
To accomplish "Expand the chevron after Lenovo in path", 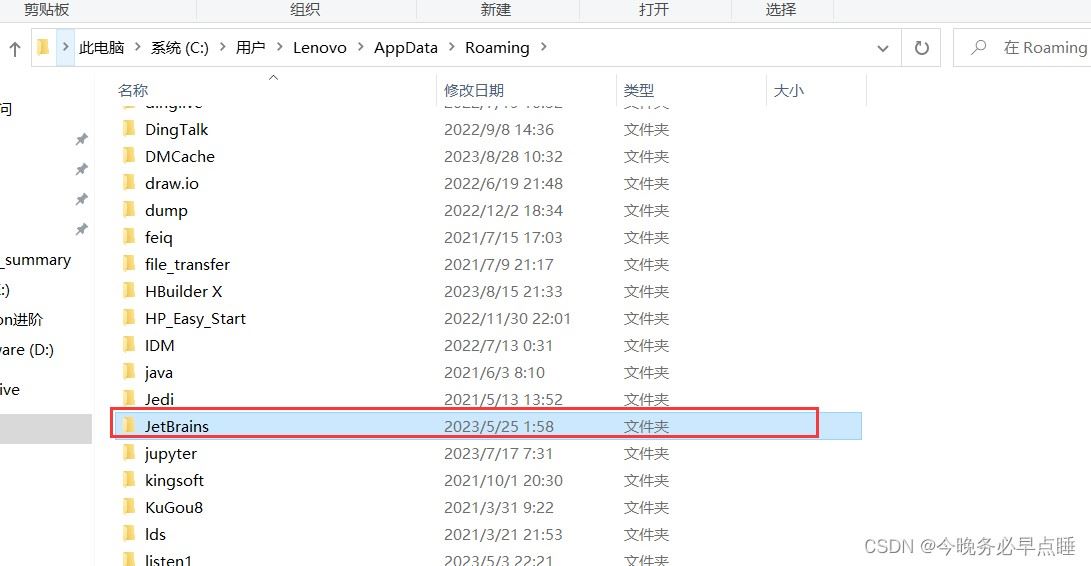I will coord(360,47).
